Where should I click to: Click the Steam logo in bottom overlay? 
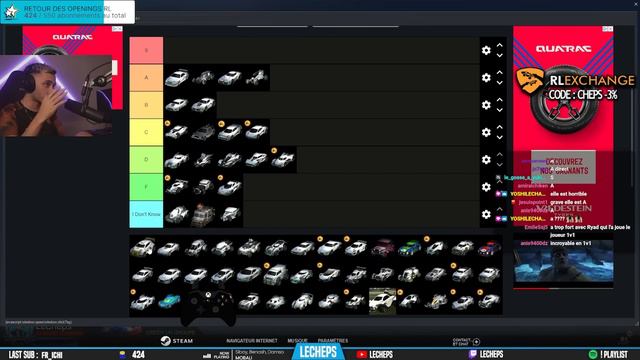(x=165, y=341)
